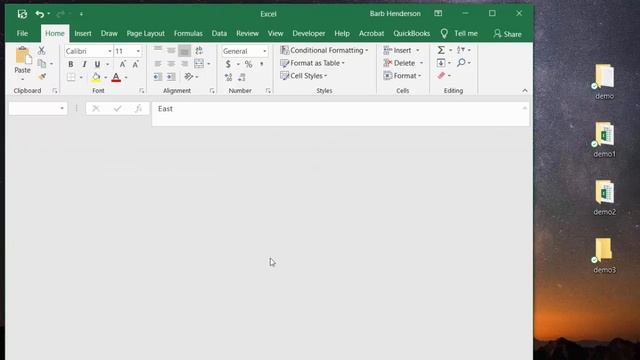This screenshot has height=360, width=640.
Task: Undo the last action
Action: tap(39, 14)
